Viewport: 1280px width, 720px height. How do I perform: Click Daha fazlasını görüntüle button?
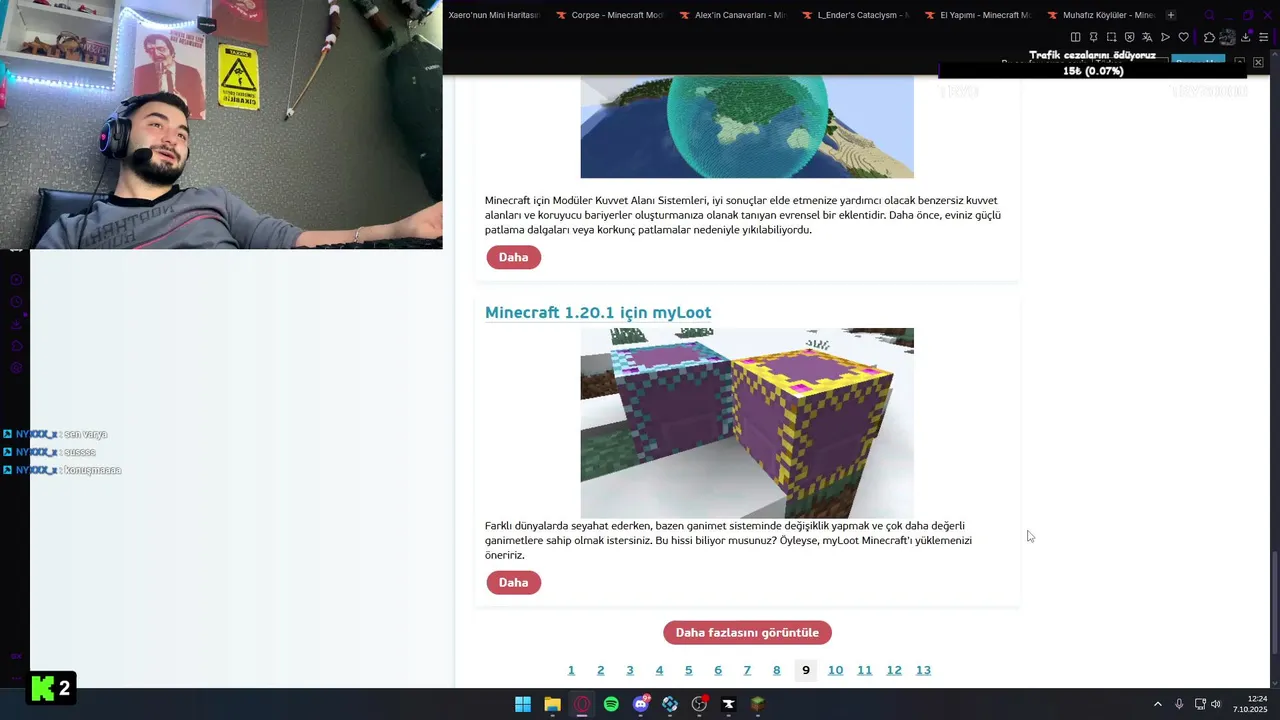pos(747,632)
